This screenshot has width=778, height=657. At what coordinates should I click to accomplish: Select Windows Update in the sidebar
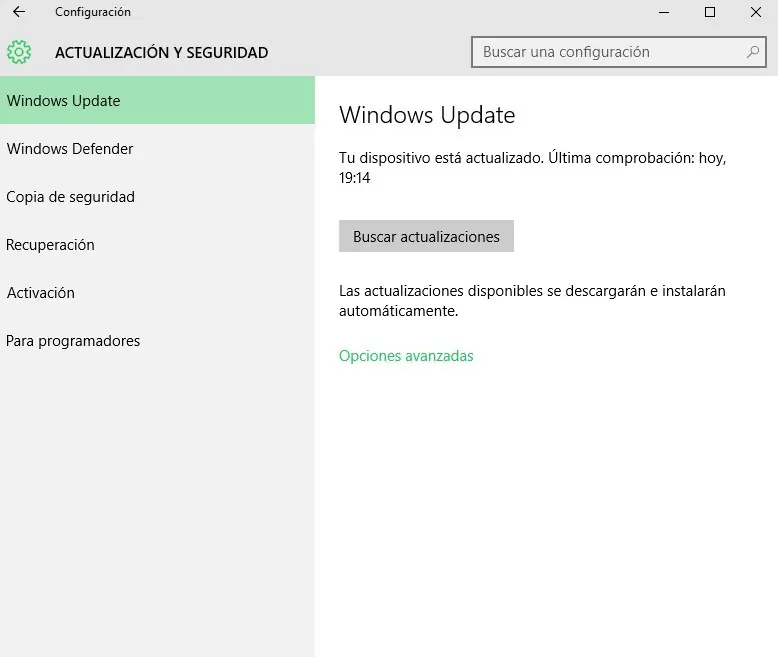(x=157, y=100)
